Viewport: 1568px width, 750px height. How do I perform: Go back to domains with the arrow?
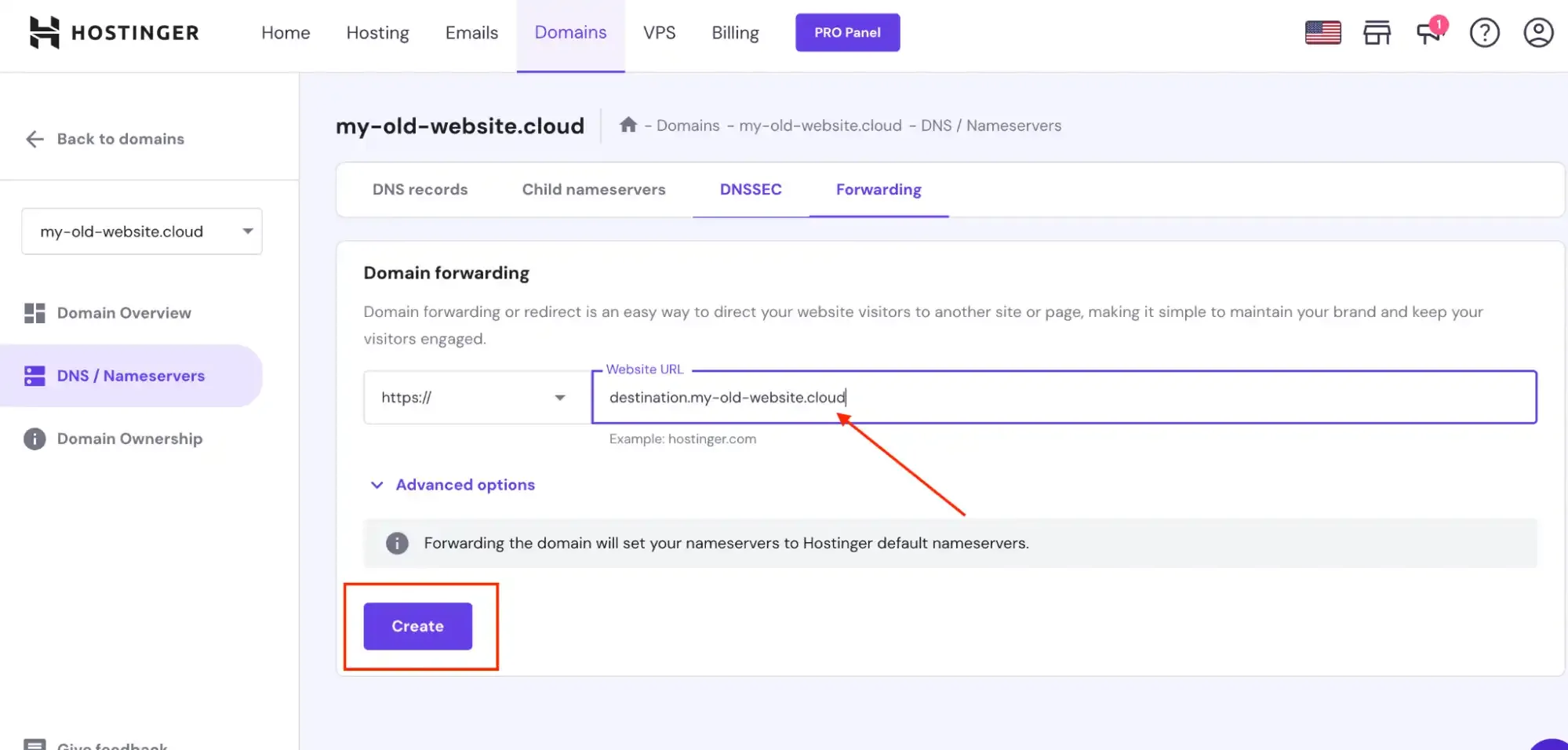pos(35,139)
